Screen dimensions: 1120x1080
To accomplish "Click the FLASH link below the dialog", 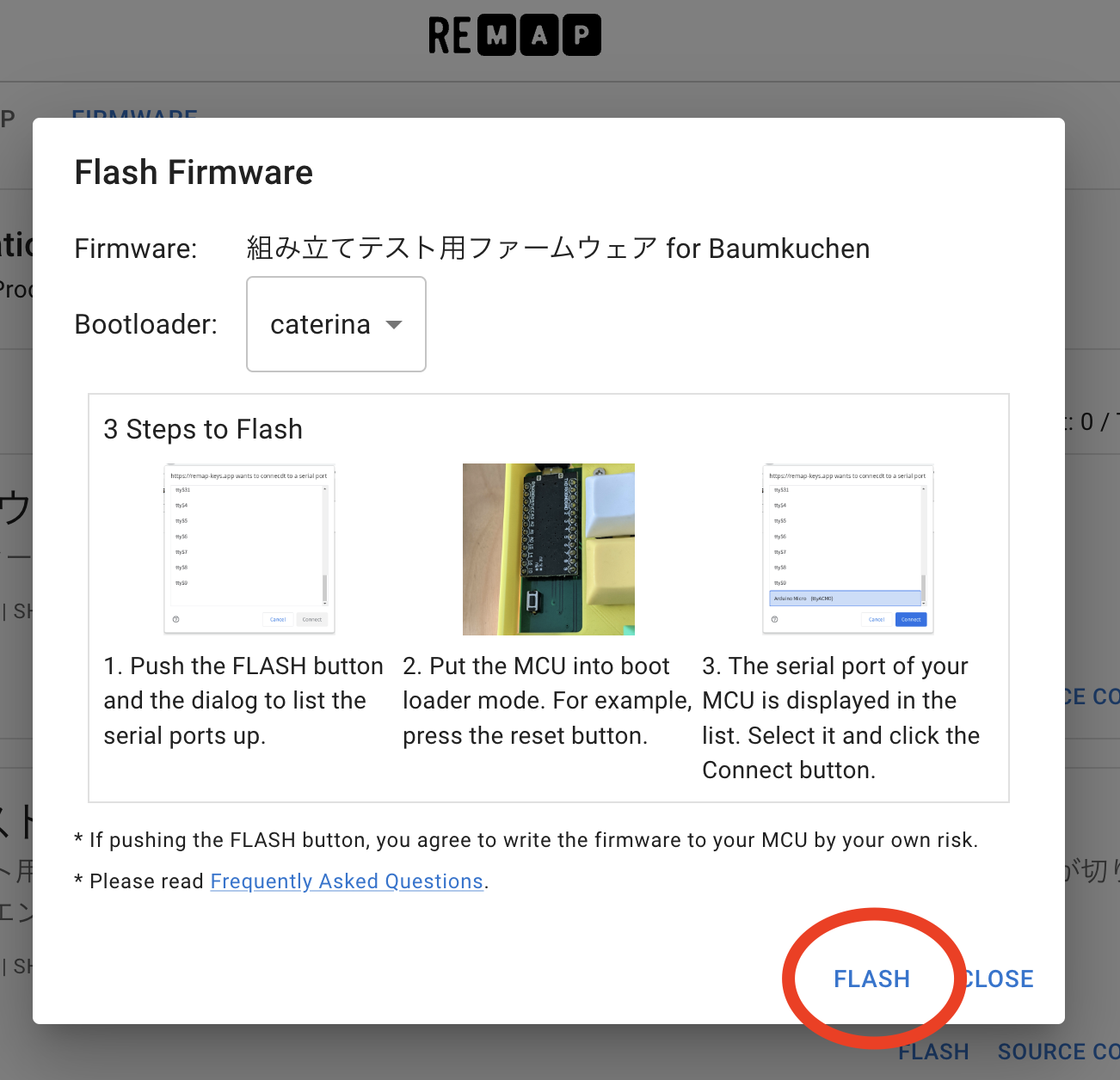I will point(932,1051).
